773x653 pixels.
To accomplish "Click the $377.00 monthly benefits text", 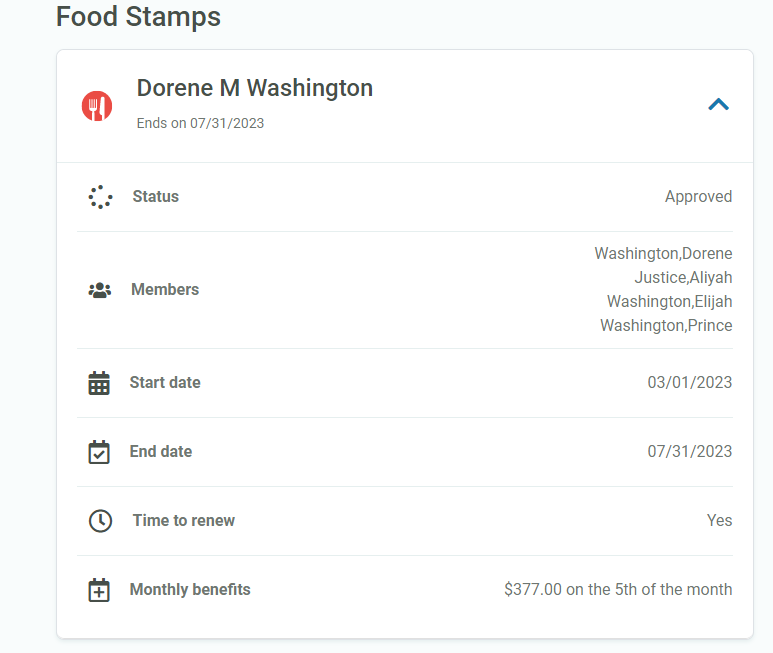I will [x=618, y=589].
